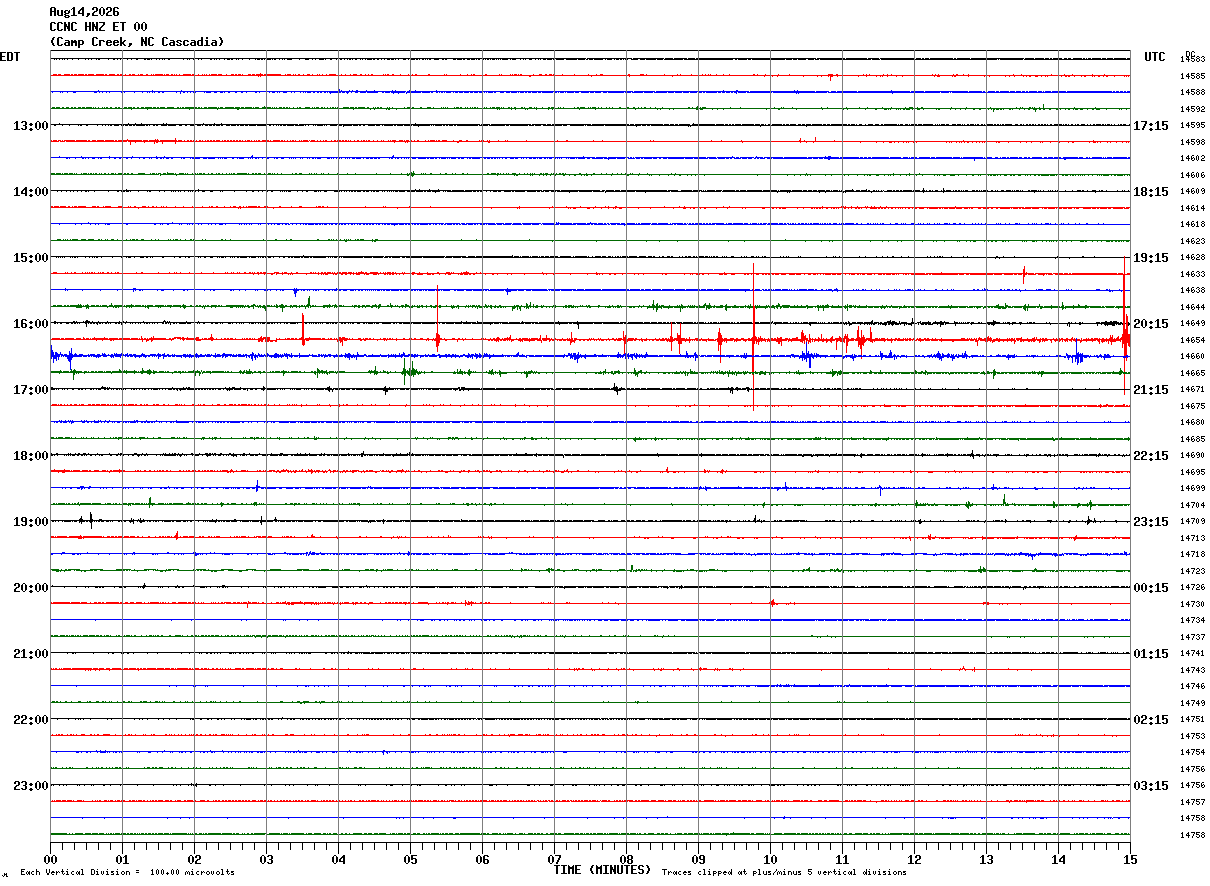This screenshot has height=886, width=1210.
Task: Click the traces clipped footnote text
Action: pyautogui.click(x=784, y=873)
